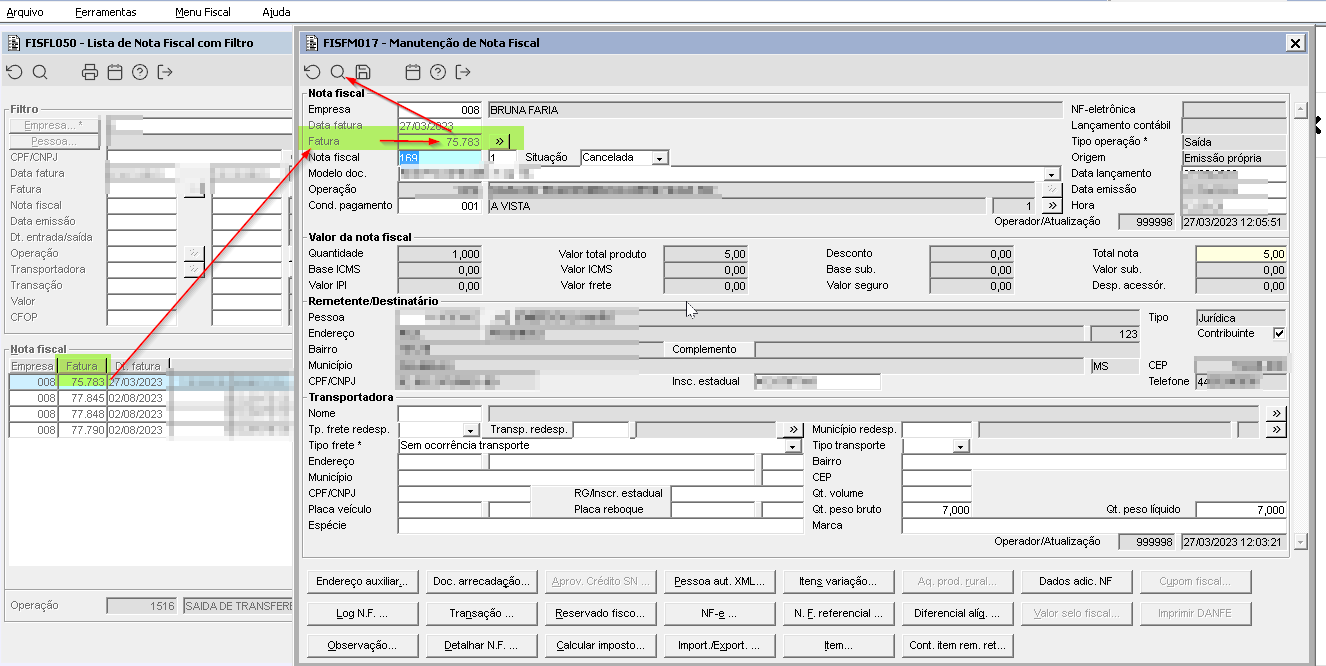The image size is (1326, 666).
Task: Toggle the Contribuinte checkbox
Action: pos(1279,333)
